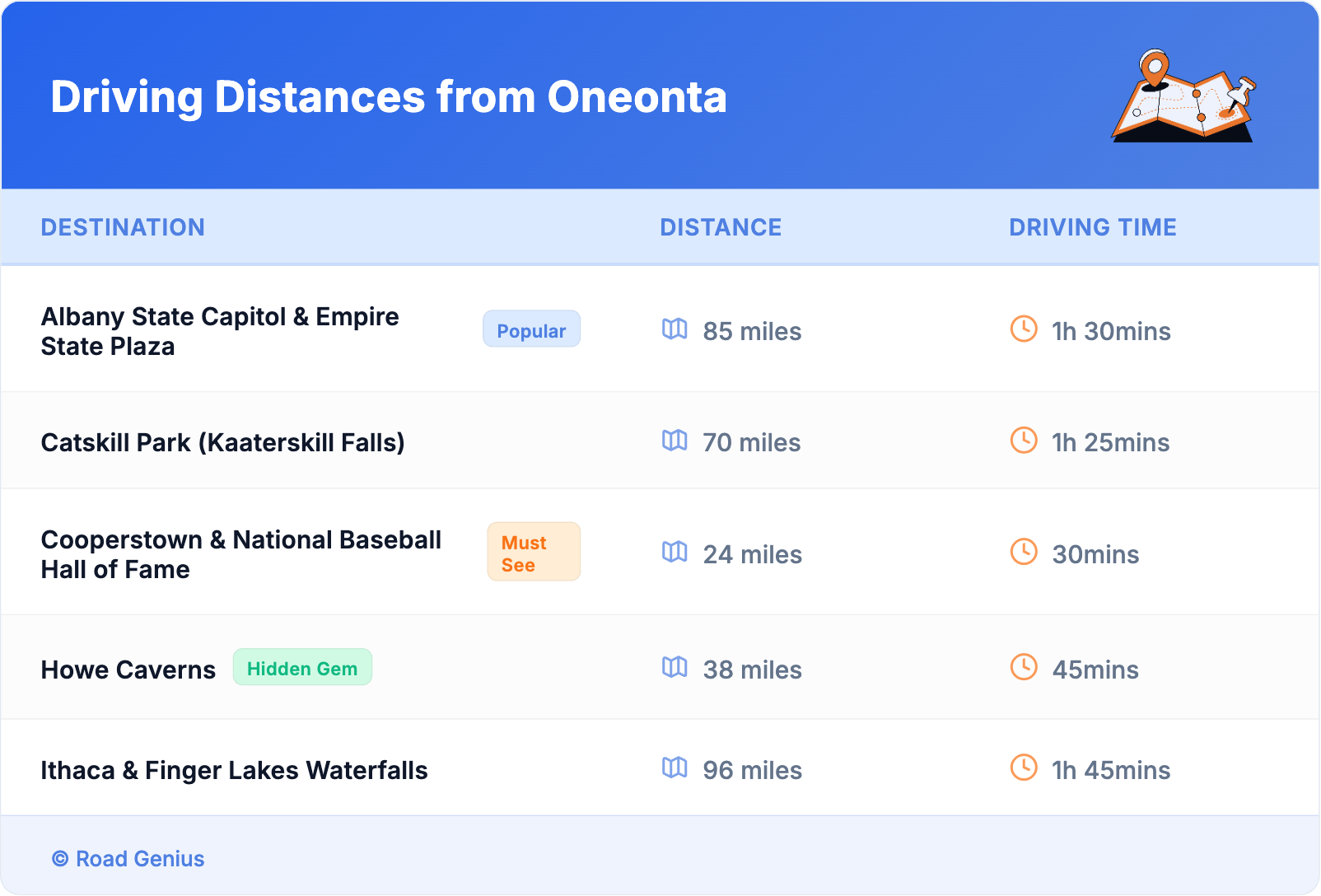
Task: Click the Distance column header
Action: tap(721, 227)
